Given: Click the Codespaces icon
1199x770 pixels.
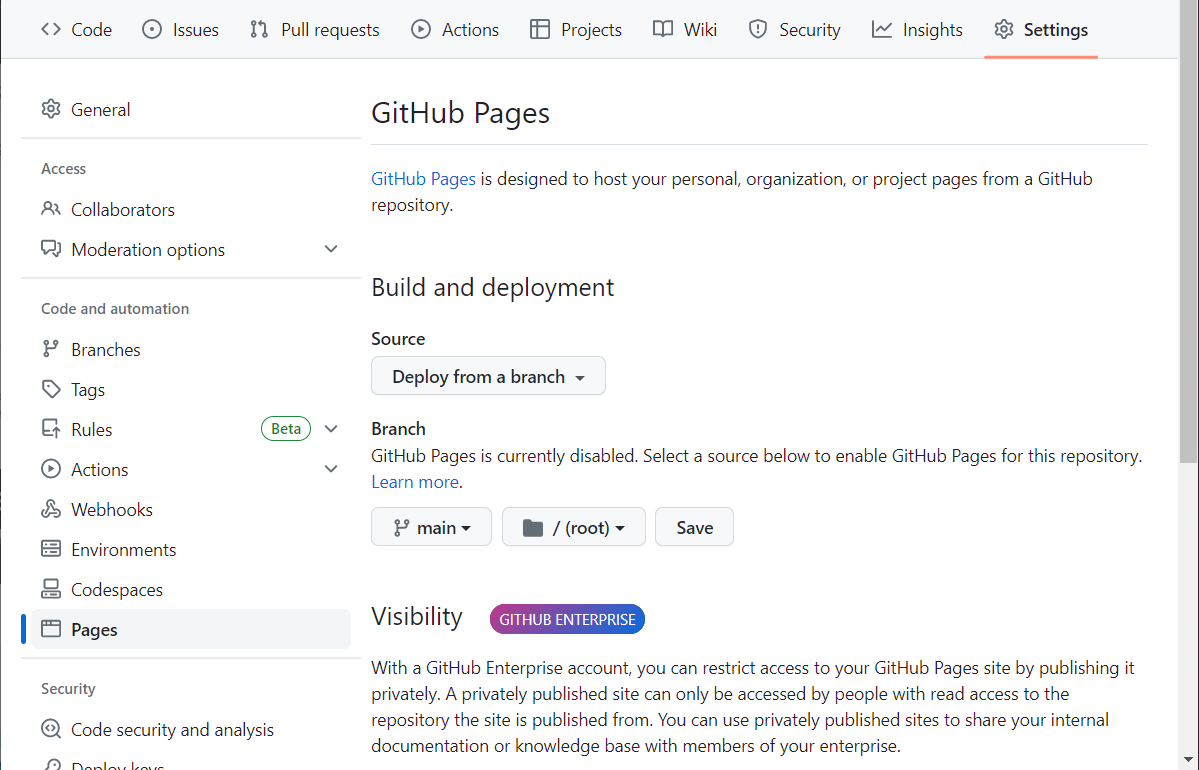Looking at the screenshot, I should click(x=50, y=588).
